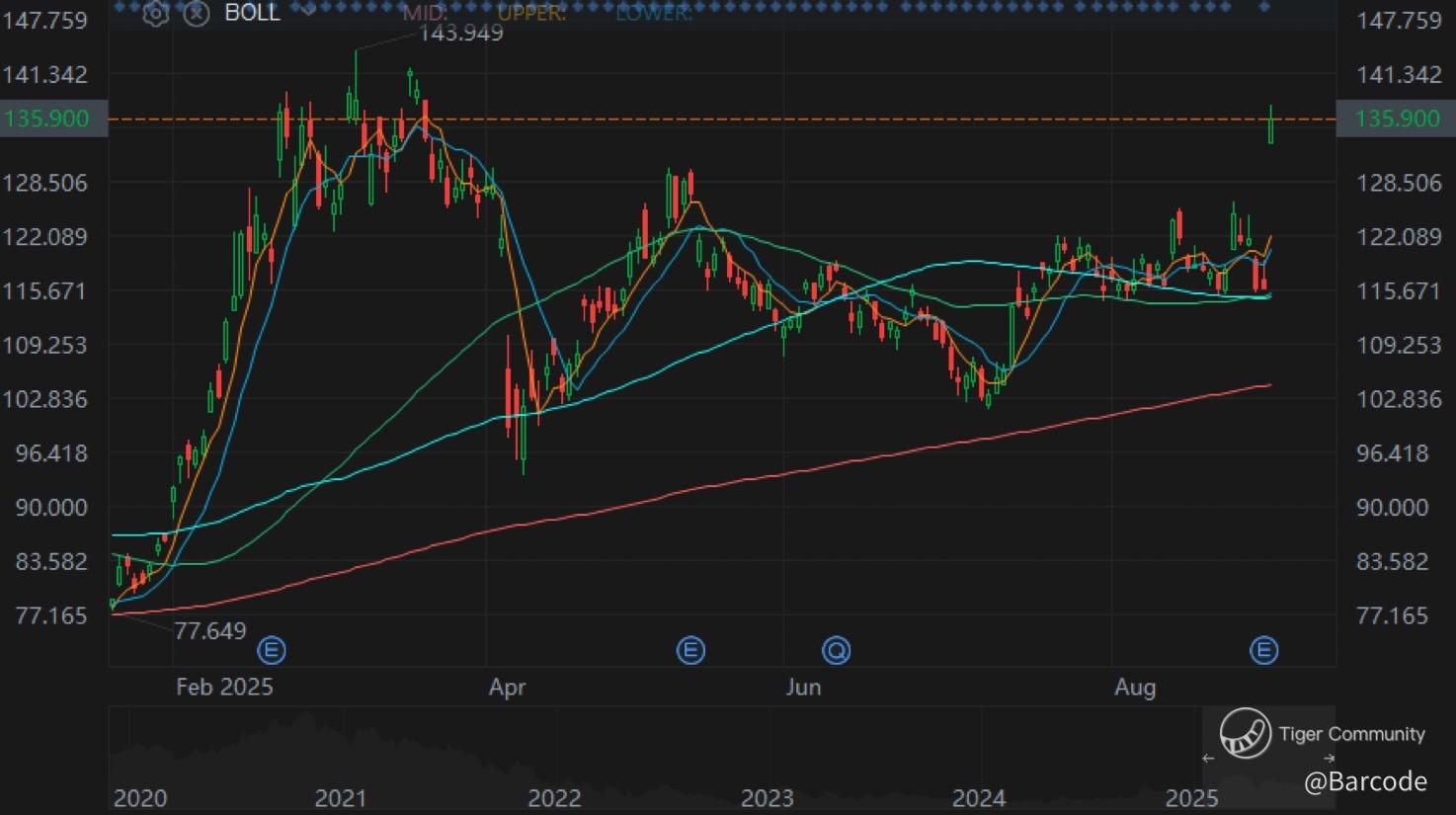Click the Tiger Community logo
Image resolution: width=1456 pixels, height=815 pixels.
[x=1245, y=733]
